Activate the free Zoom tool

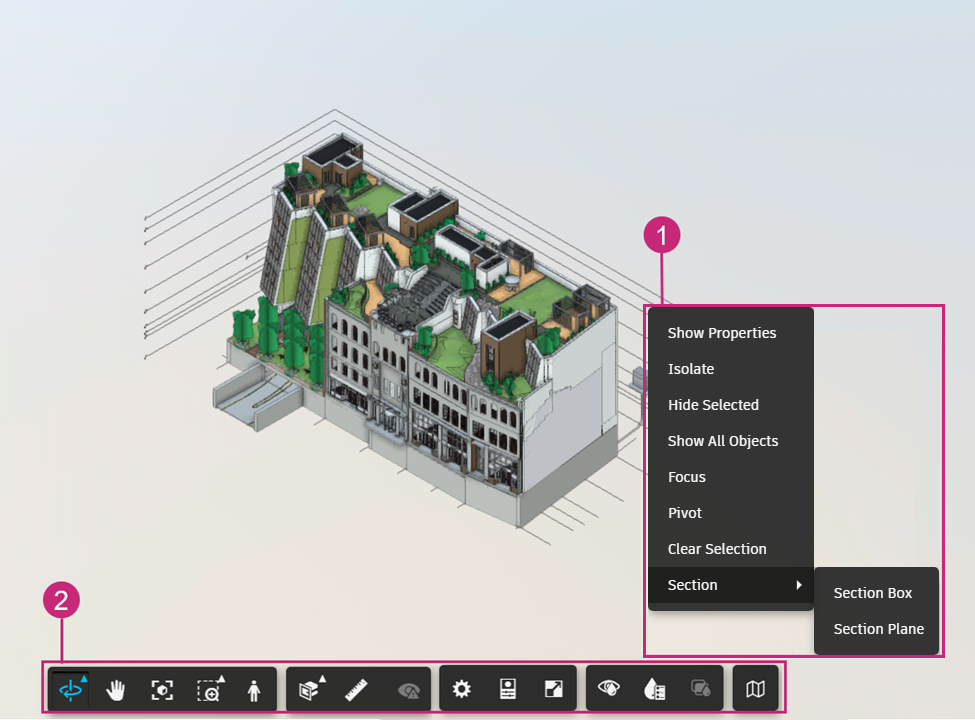pos(163,688)
